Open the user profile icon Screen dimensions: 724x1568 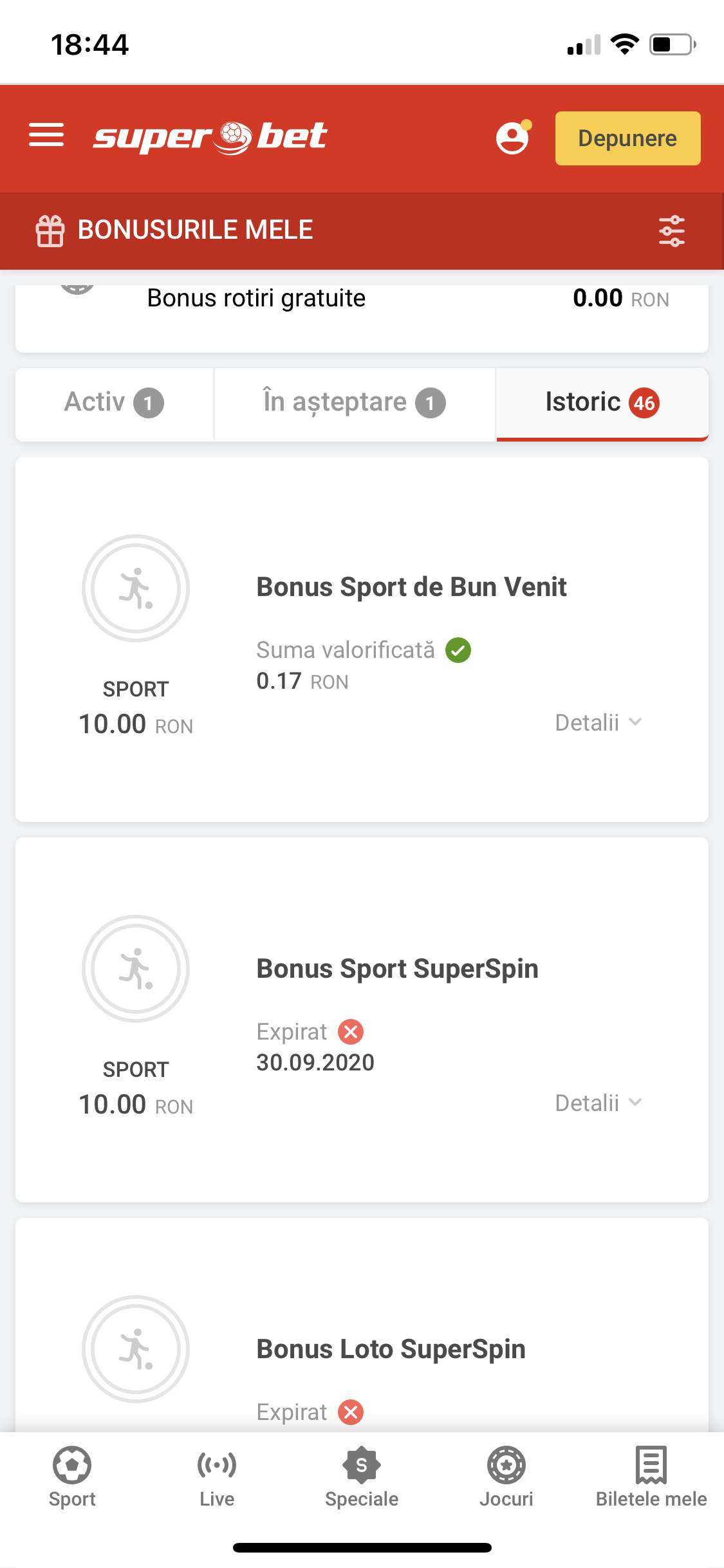tap(512, 138)
